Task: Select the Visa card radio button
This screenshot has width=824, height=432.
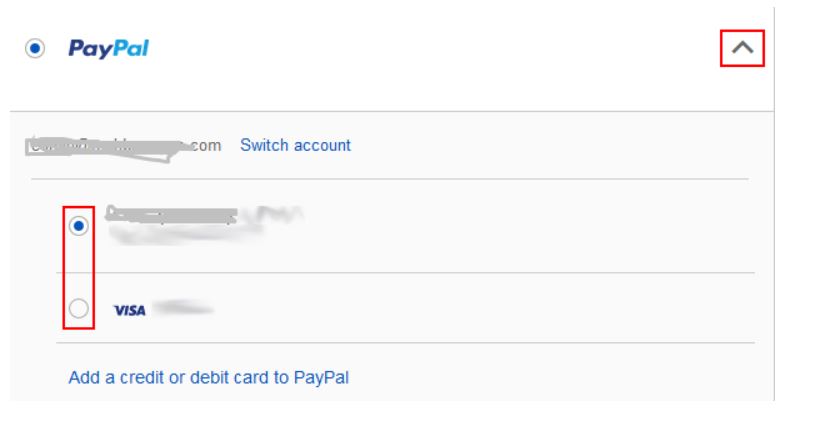Action: pos(79,309)
